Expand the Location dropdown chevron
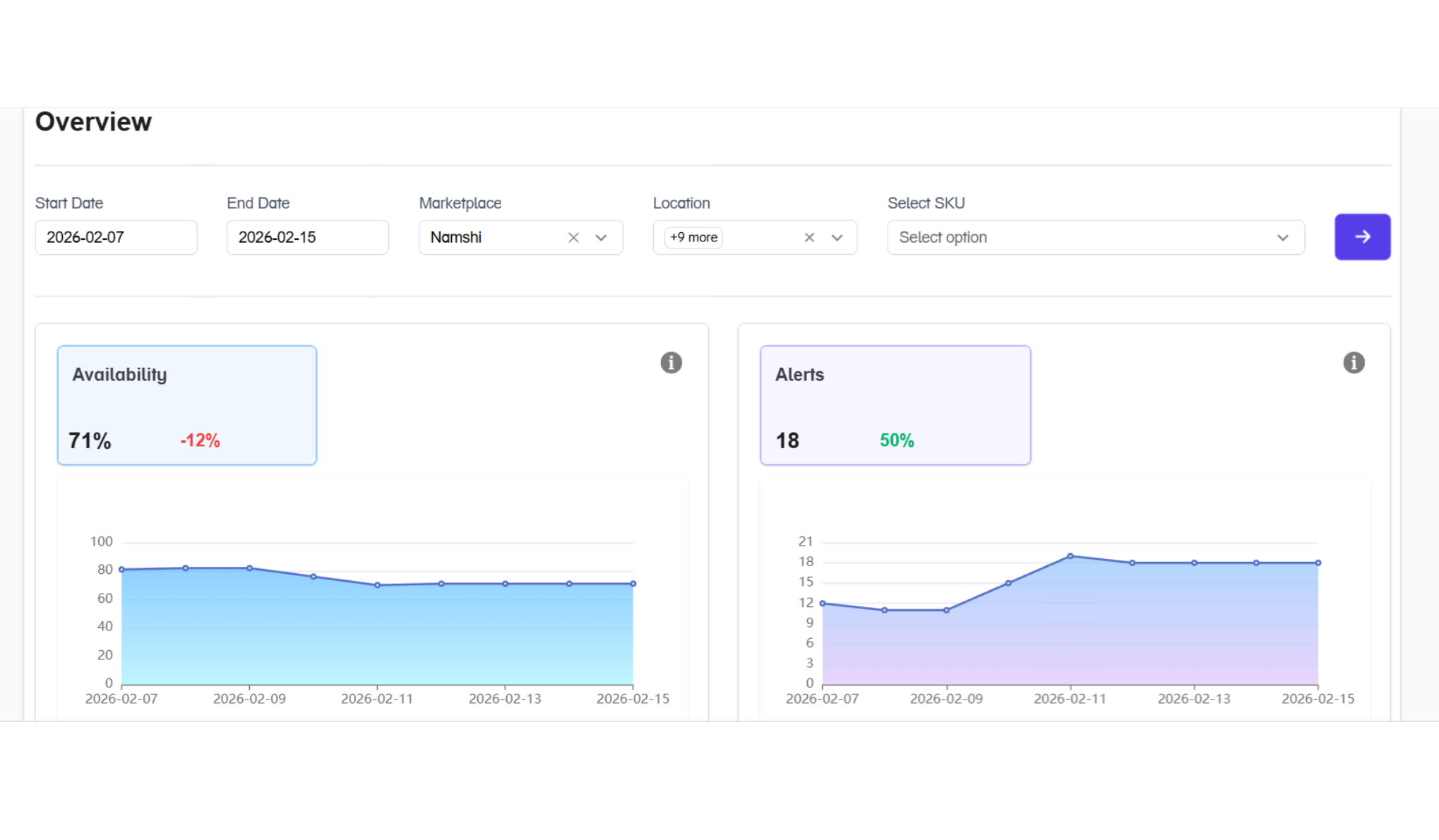 click(837, 238)
